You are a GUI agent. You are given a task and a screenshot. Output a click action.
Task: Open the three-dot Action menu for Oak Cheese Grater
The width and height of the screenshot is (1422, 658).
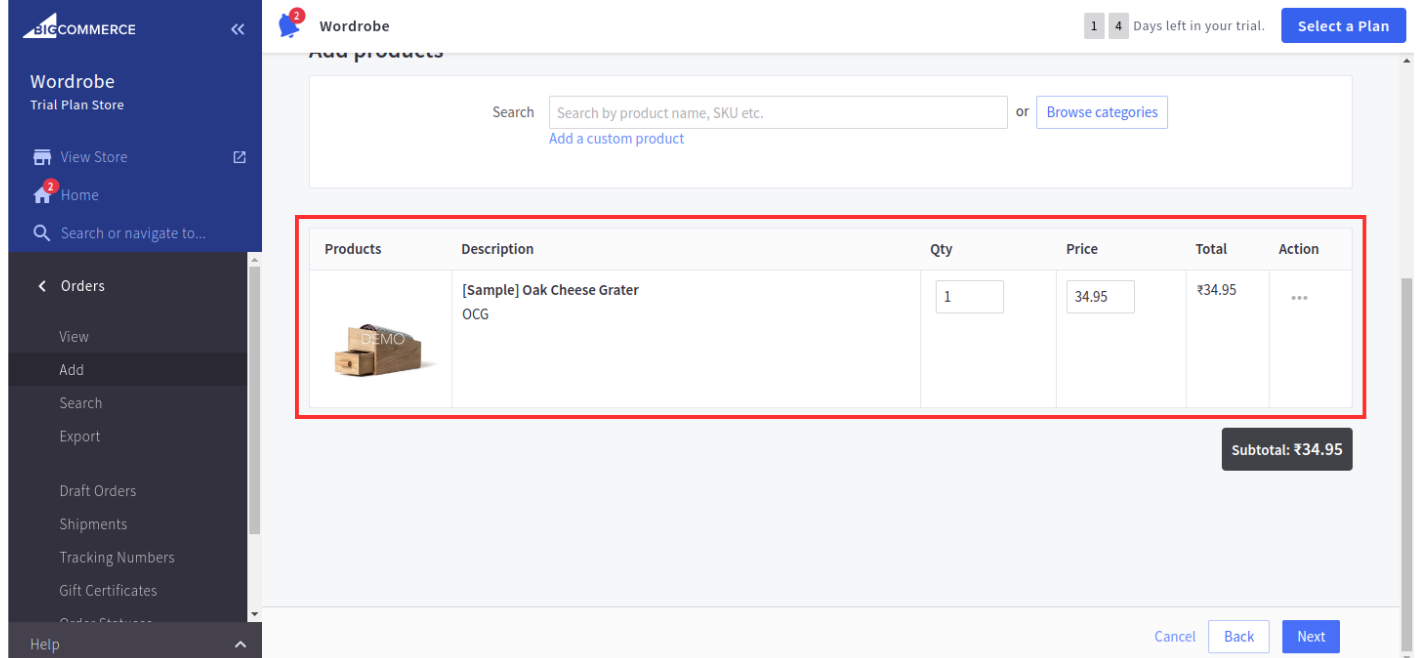click(1299, 297)
